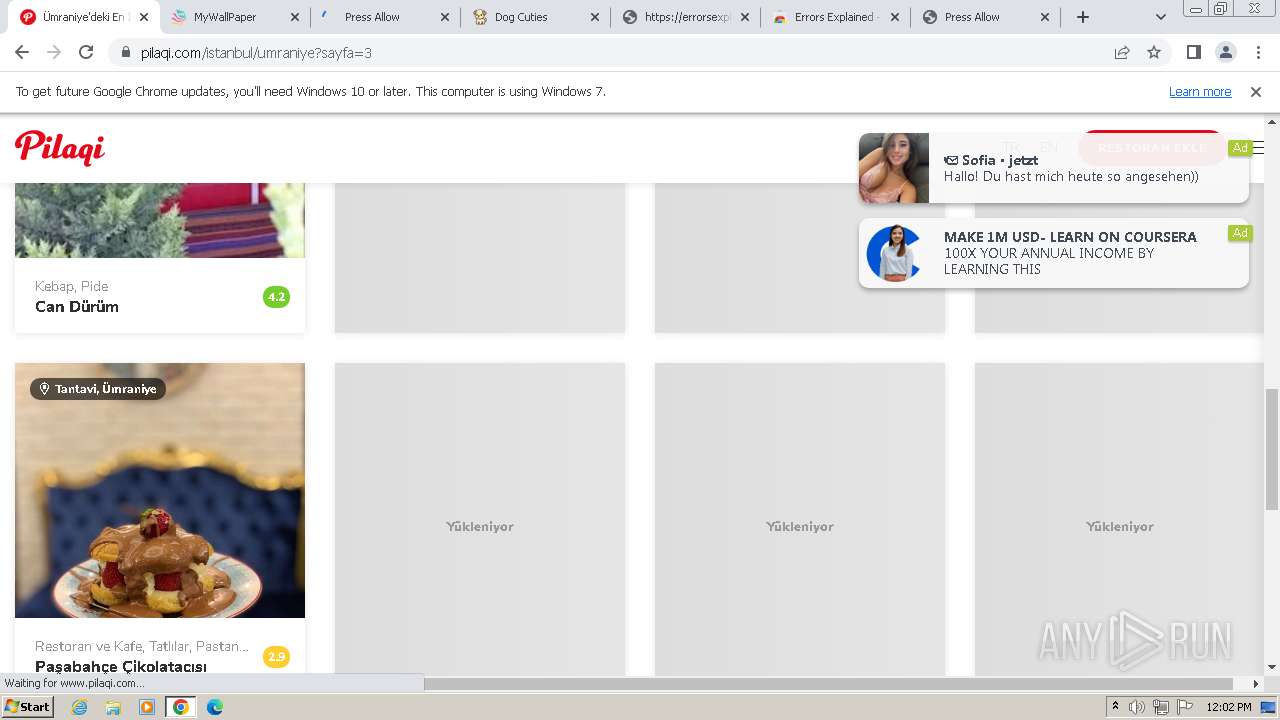This screenshot has height=720, width=1280.
Task: Go back to the previous page
Action: click(x=22, y=52)
